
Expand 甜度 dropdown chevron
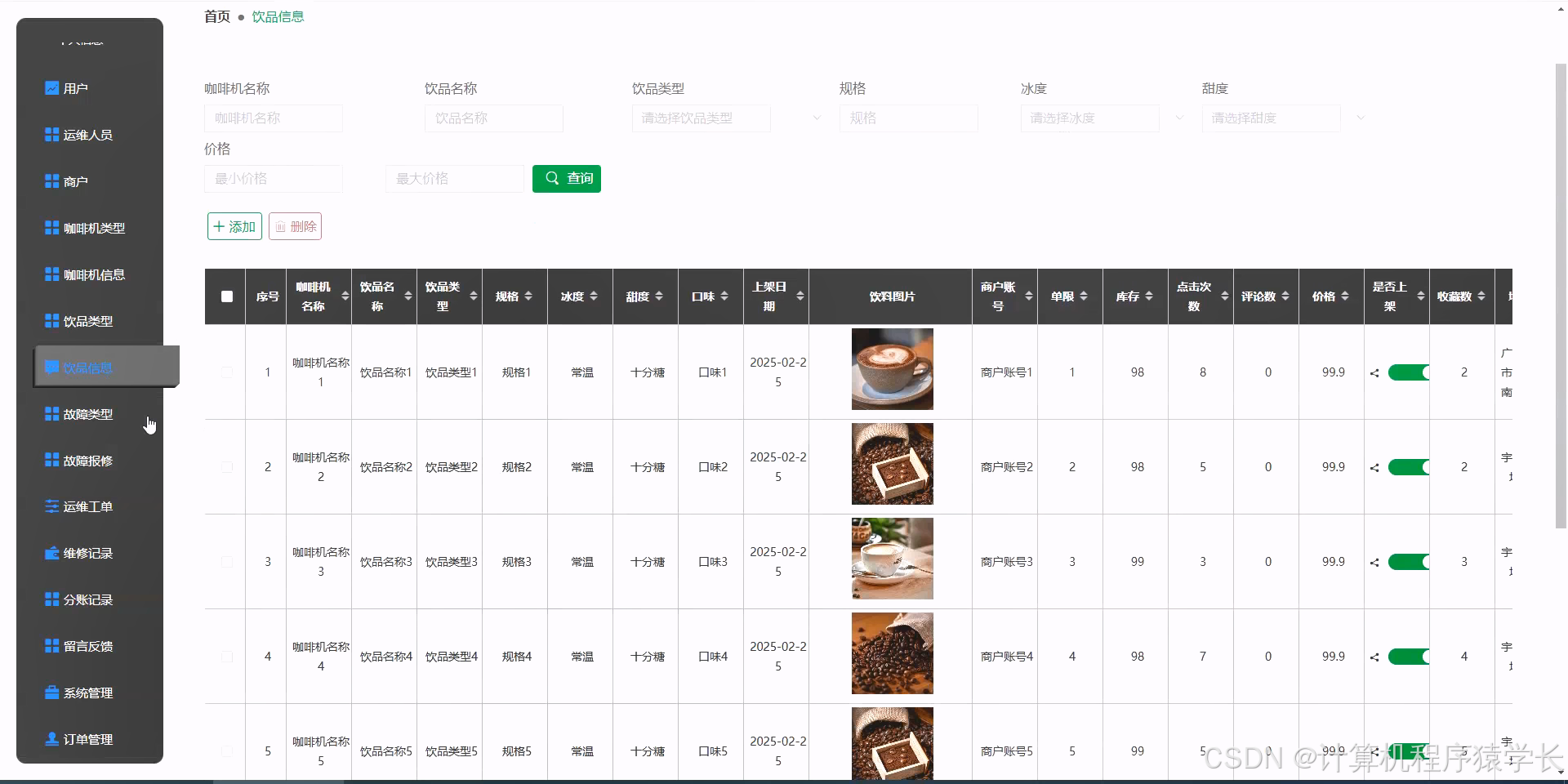point(1361,118)
